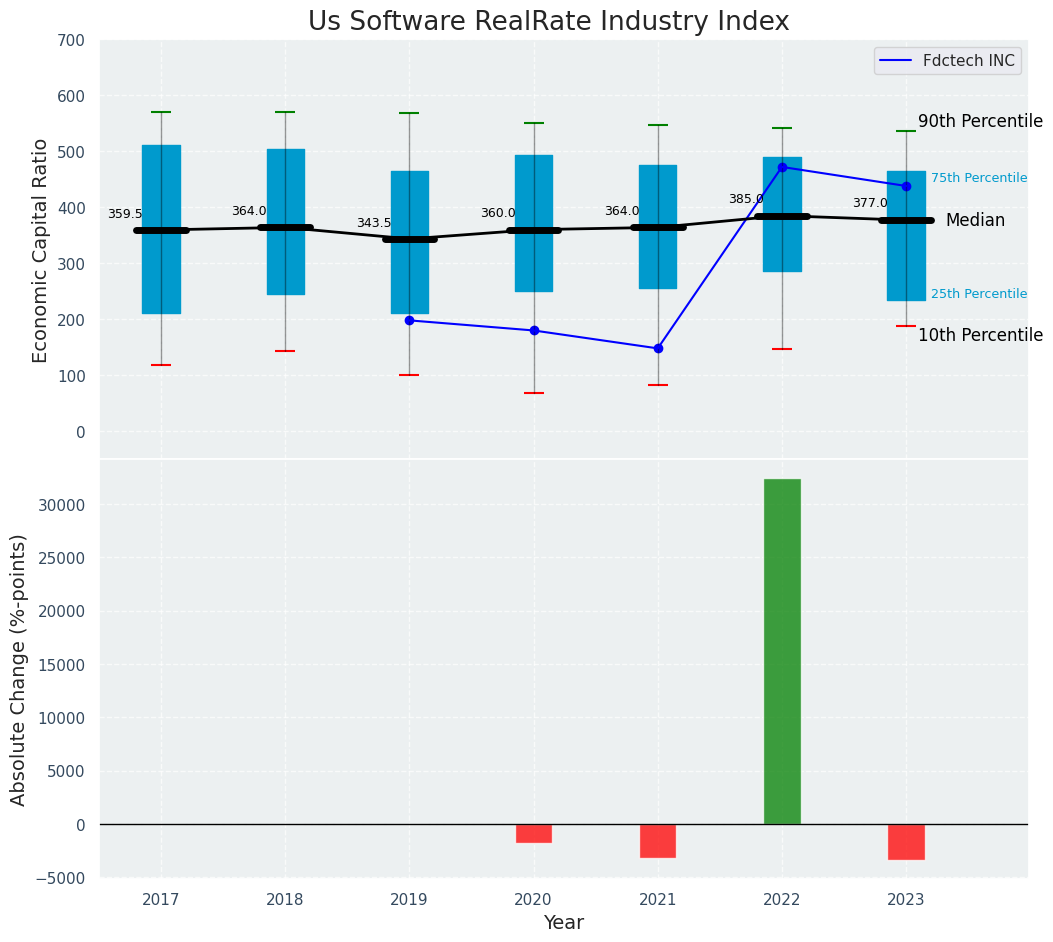Click the median value 360.0
This screenshot has height=942, width=1053.
[x=498, y=213]
